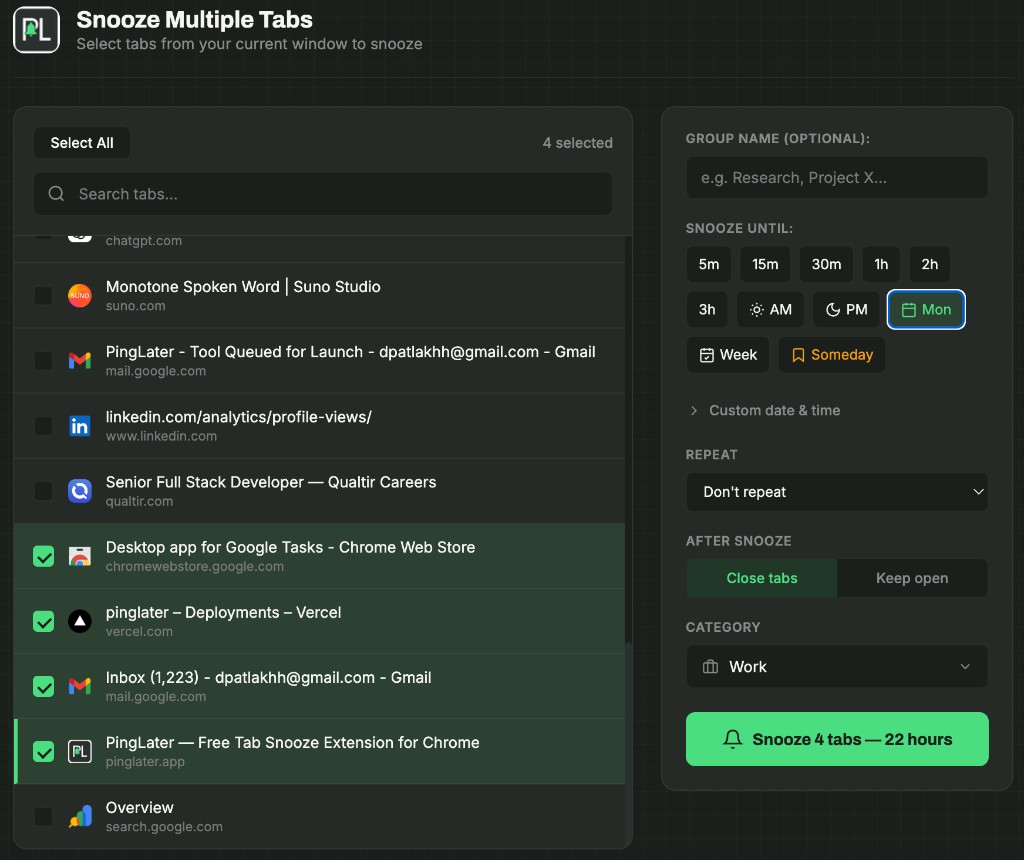Expand Custom date & time section
Viewport: 1024px width, 860px height.
click(x=765, y=410)
